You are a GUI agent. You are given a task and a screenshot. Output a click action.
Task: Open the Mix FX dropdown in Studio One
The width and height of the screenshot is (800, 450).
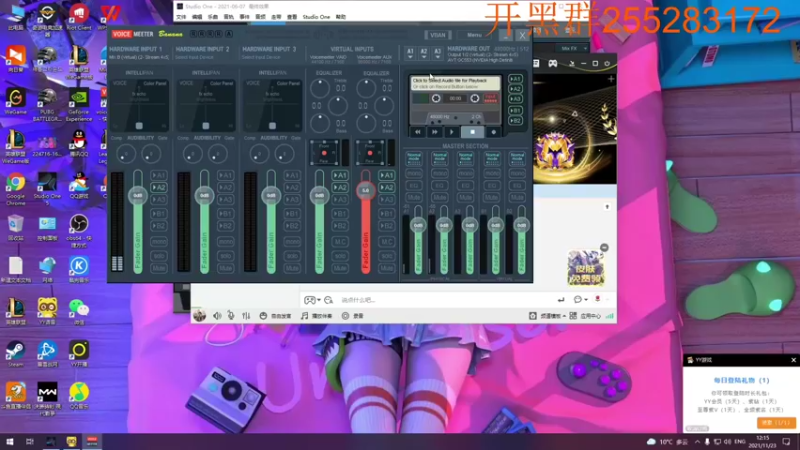coord(572,48)
